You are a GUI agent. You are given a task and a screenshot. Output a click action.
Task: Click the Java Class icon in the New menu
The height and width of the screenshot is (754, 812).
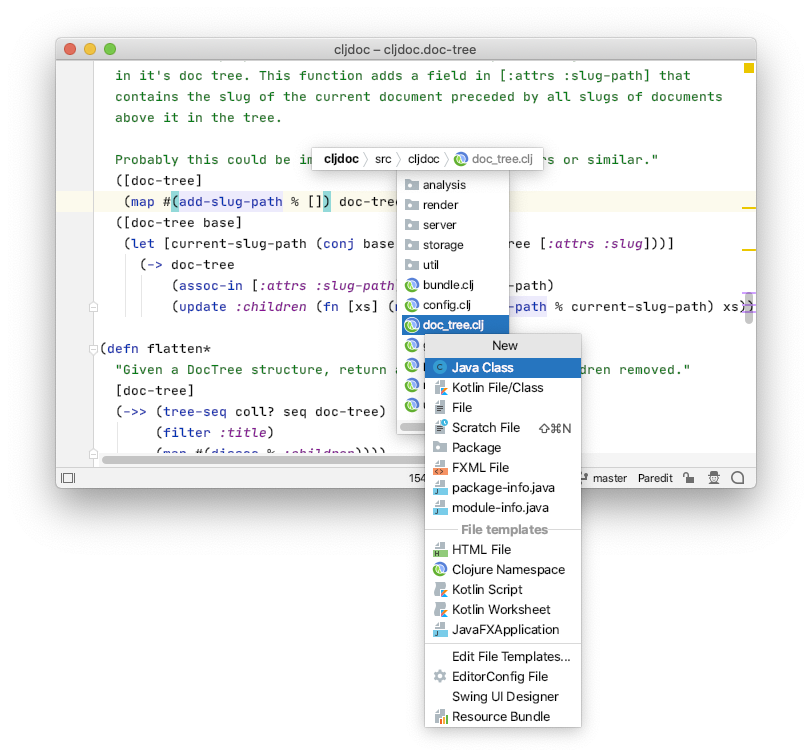440,368
